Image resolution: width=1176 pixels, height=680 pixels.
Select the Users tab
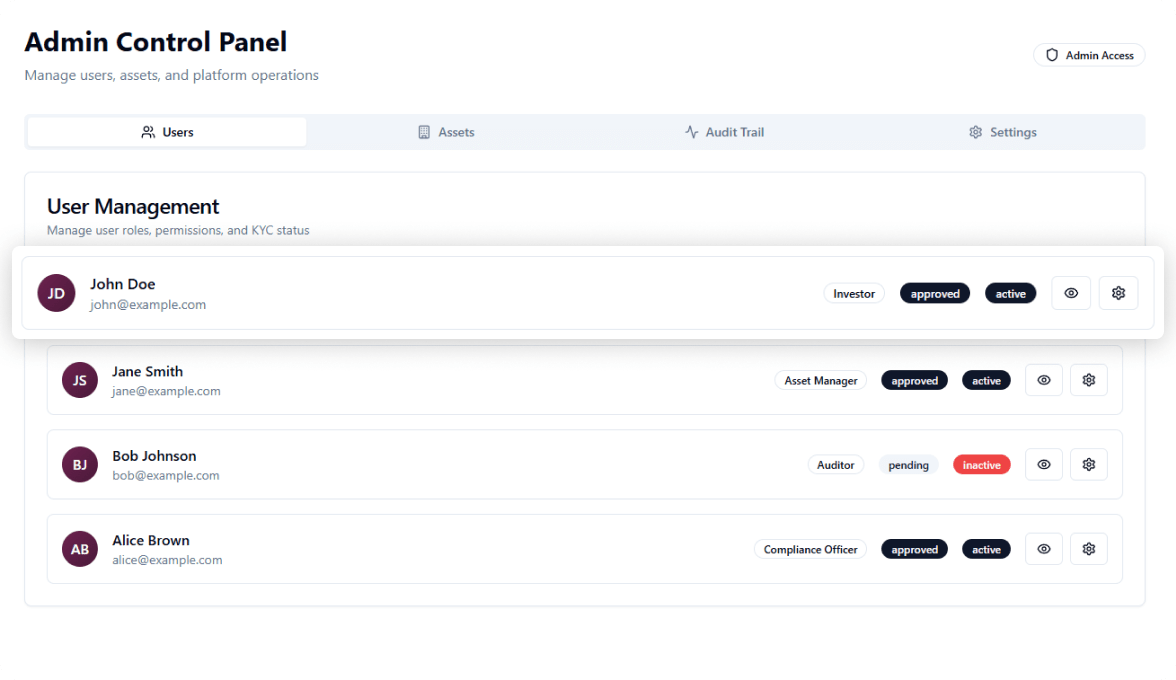tap(167, 132)
